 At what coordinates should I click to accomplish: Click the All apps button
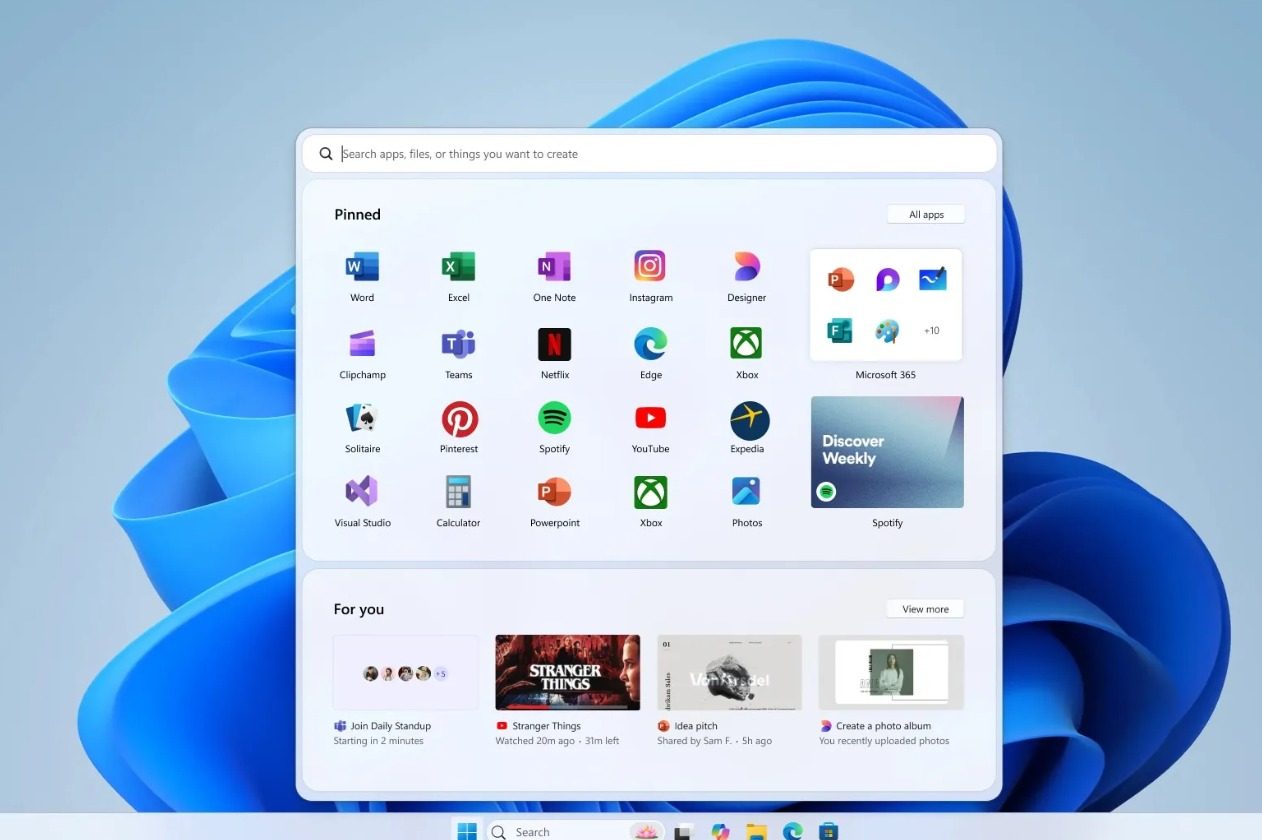tap(926, 214)
